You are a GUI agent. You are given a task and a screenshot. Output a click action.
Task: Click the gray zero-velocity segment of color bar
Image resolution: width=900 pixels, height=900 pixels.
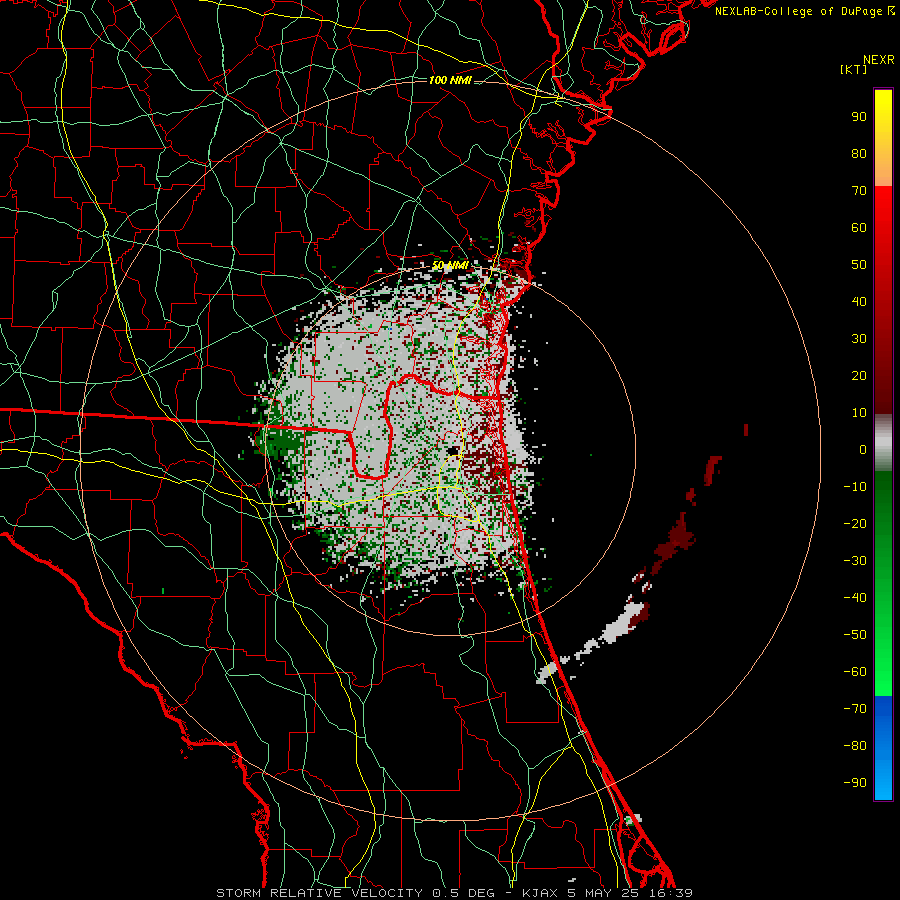[883, 443]
